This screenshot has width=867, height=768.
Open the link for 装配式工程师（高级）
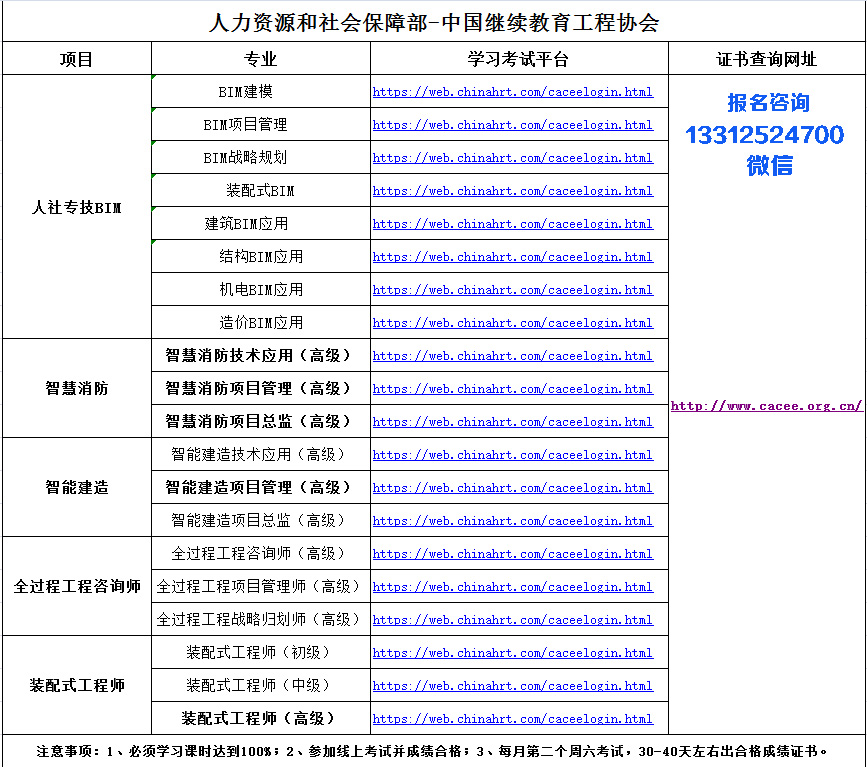(513, 719)
